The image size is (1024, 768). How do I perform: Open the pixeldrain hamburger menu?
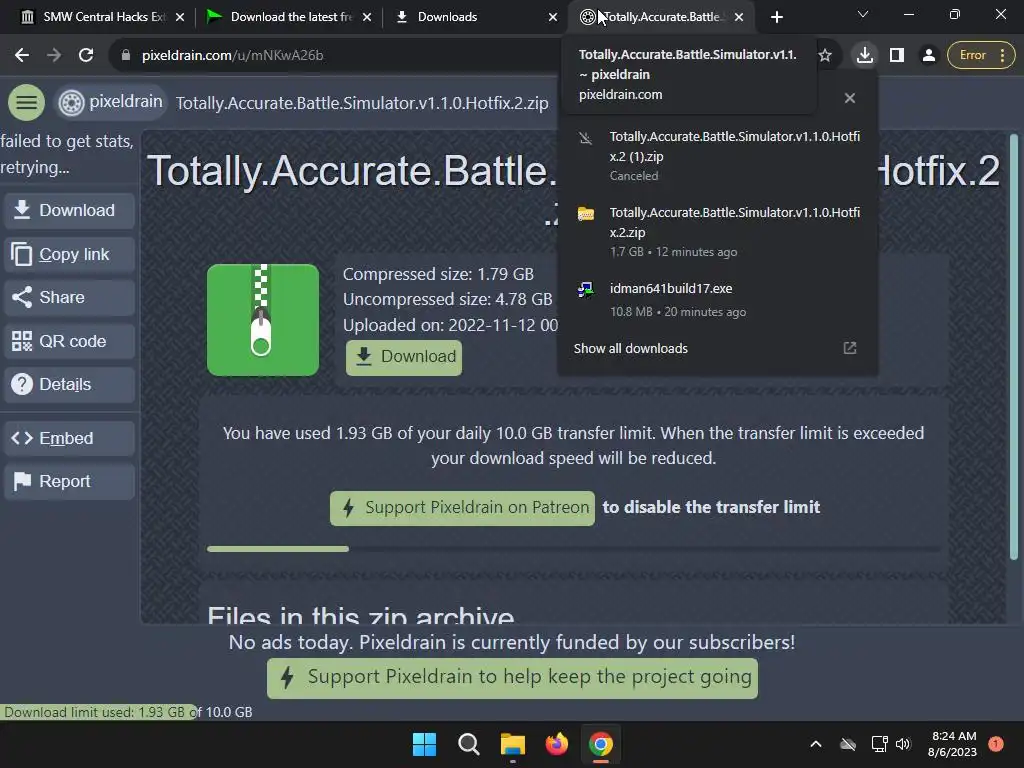tap(26, 103)
